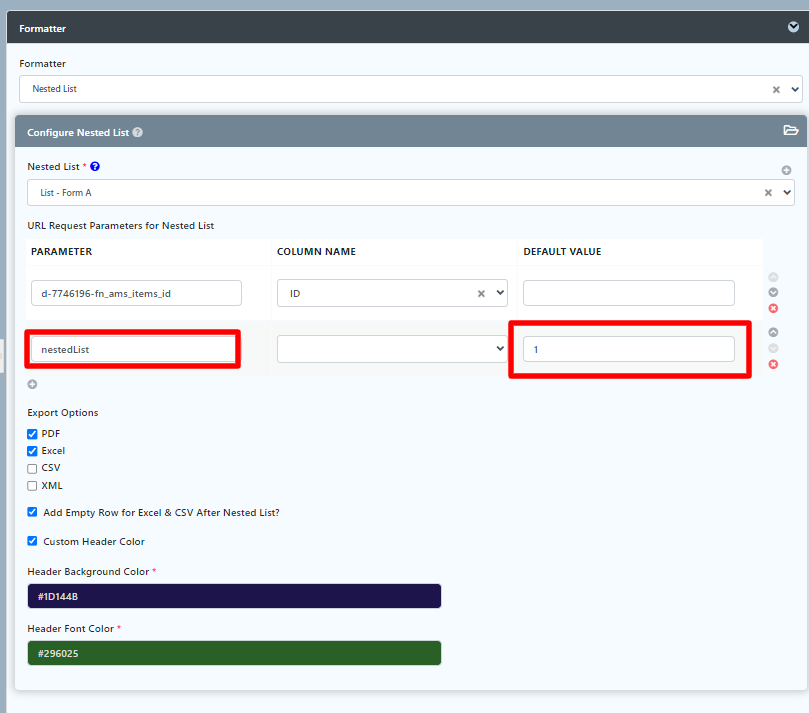Open the blue help icon beside Nested List

pyautogui.click(x=95, y=166)
